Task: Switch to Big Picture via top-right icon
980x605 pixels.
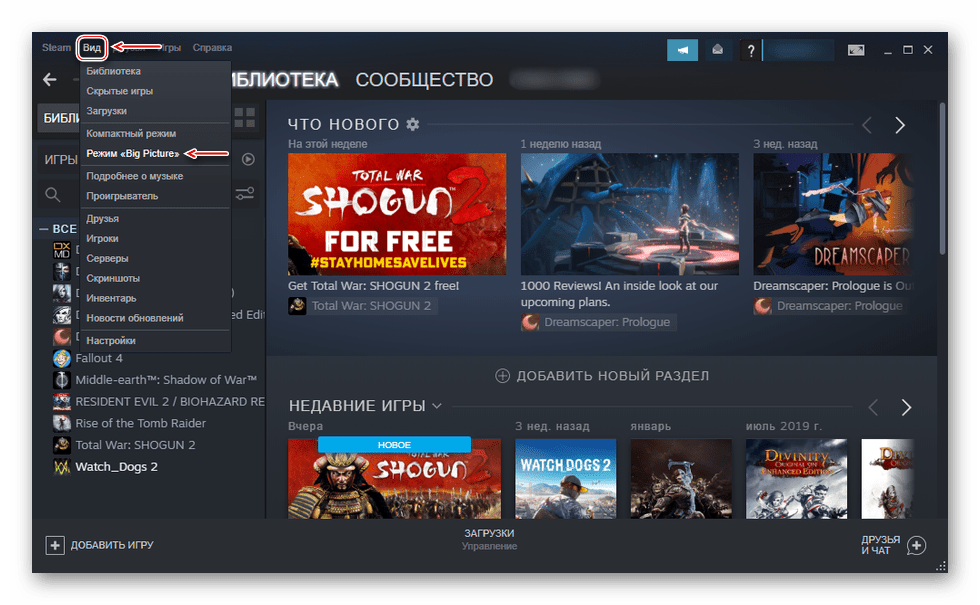Action: point(856,50)
